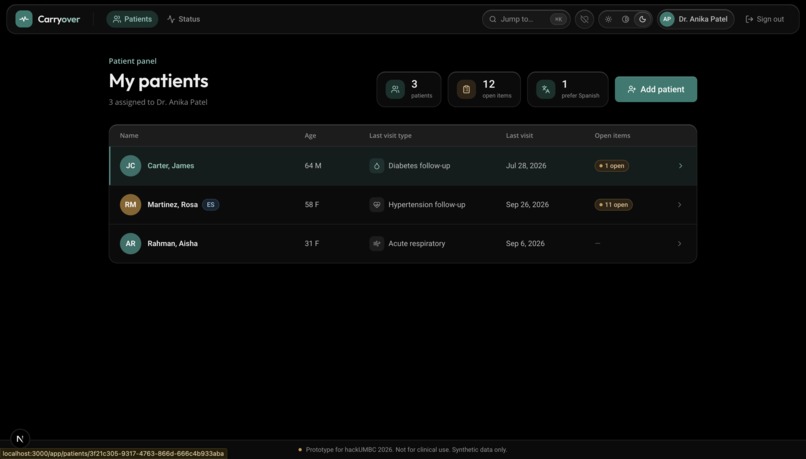Image resolution: width=806 pixels, height=459 pixels.
Task: Click the Age column header
Action: coord(310,136)
